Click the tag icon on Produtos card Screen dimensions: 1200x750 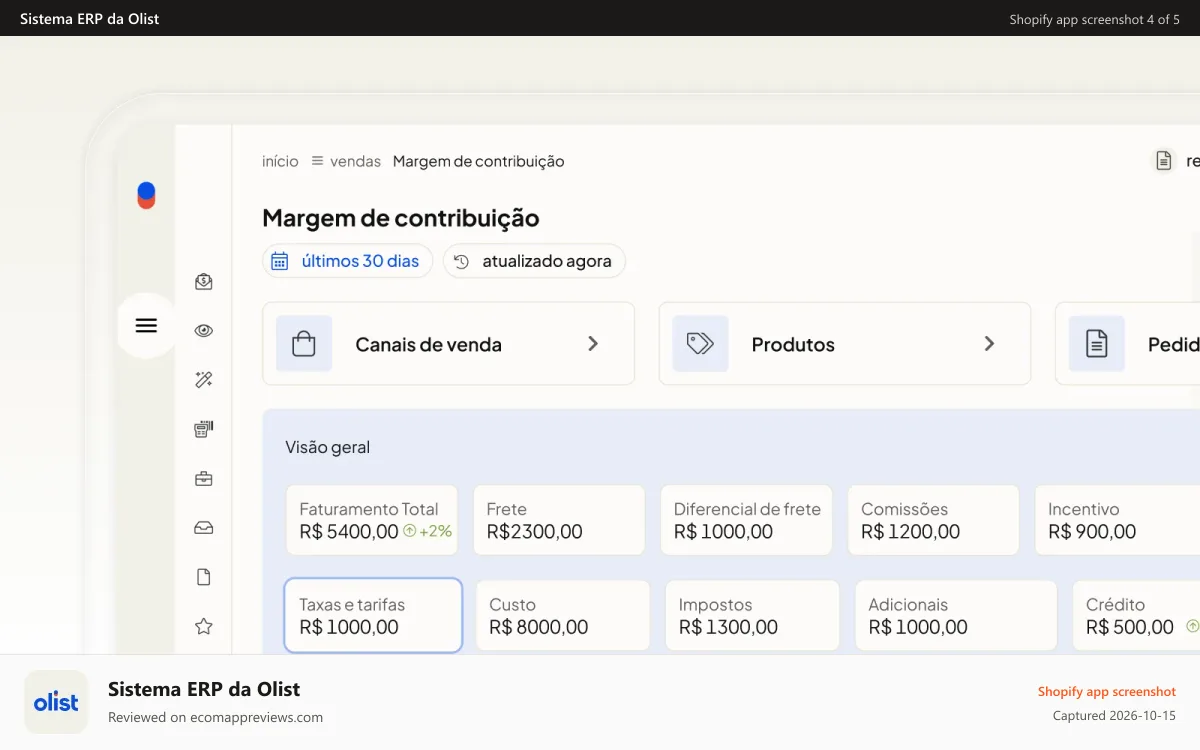[x=700, y=344]
